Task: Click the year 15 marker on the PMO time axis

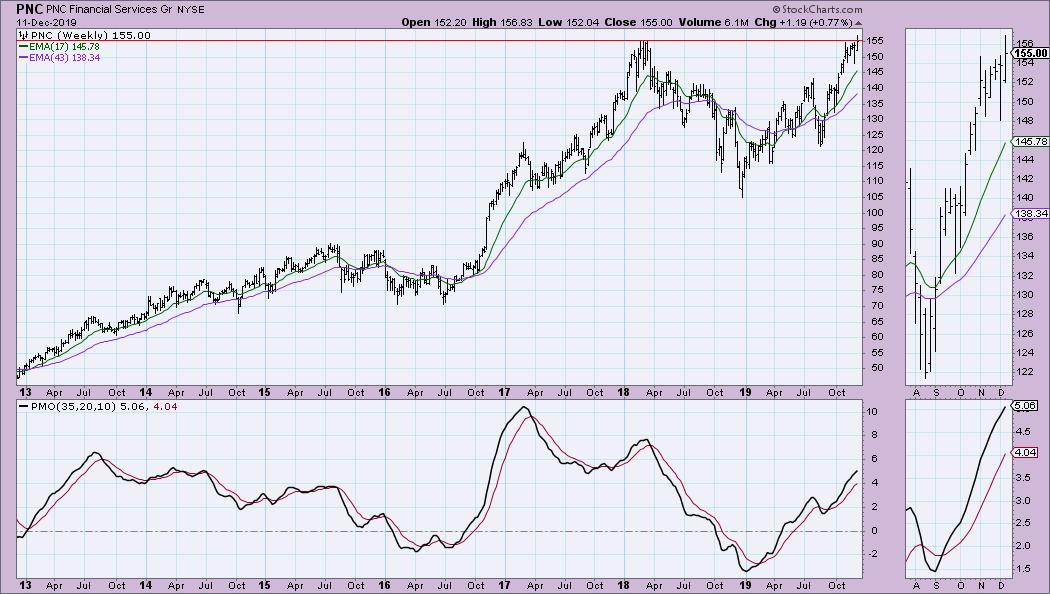Action: 265,585
